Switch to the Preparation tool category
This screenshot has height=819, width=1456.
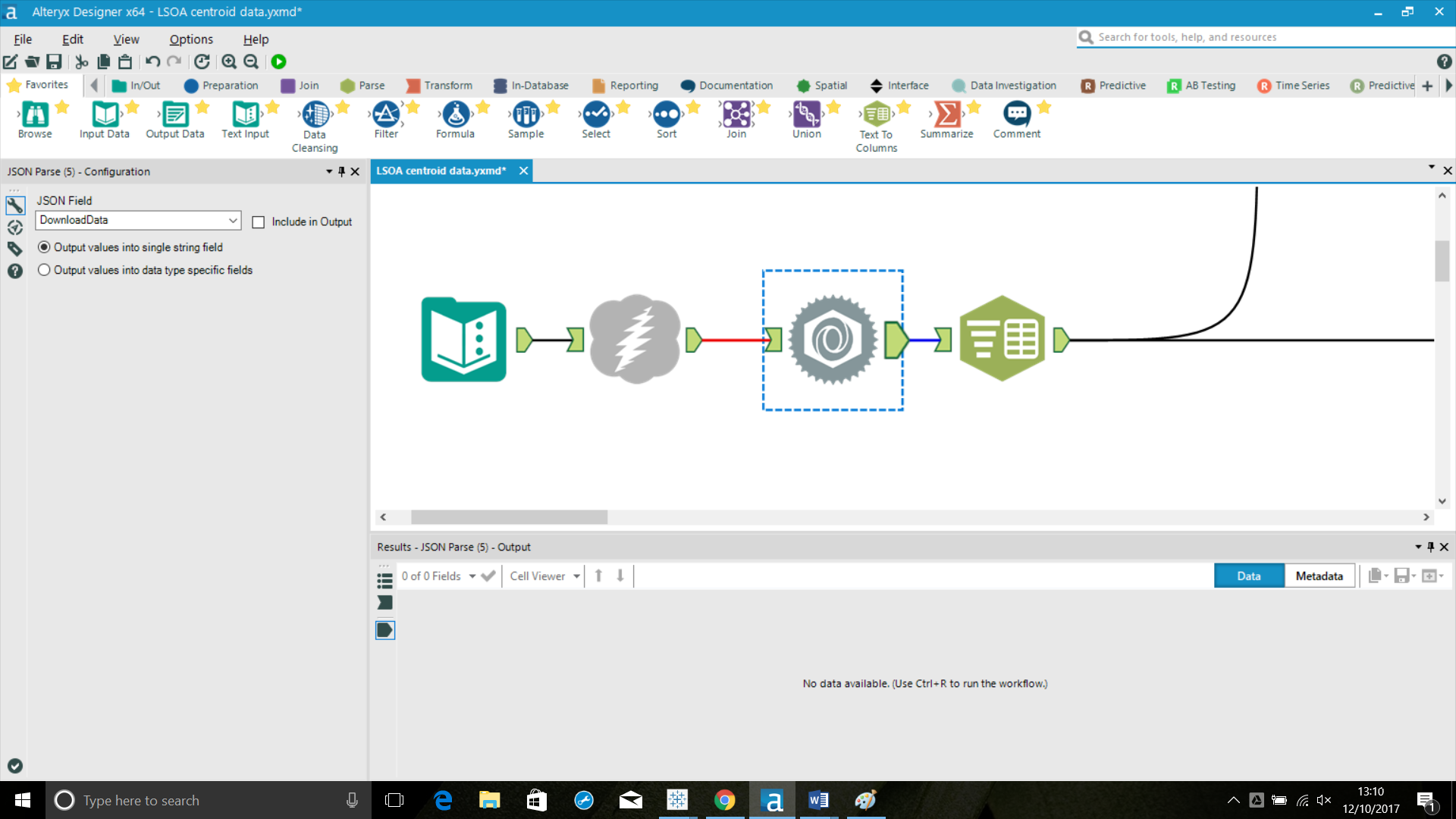(x=221, y=86)
